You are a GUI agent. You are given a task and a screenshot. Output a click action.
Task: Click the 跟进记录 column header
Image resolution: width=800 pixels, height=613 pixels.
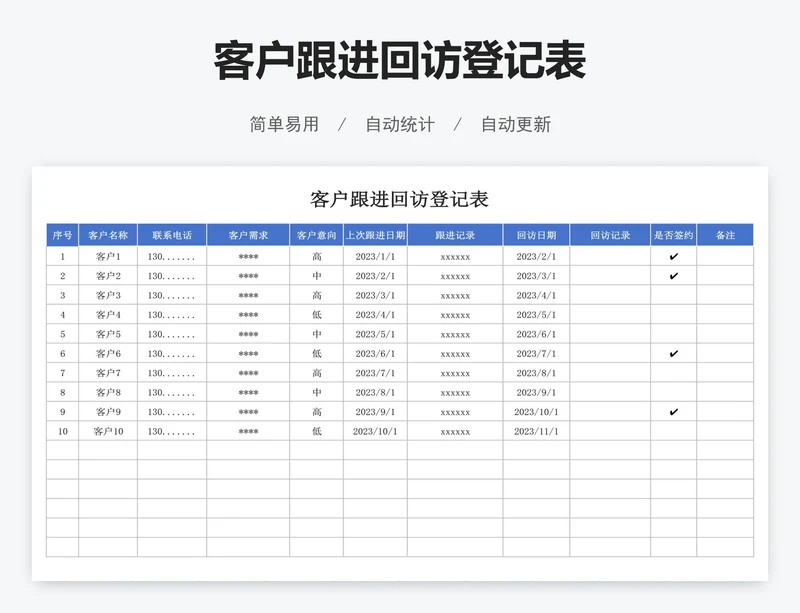455,235
